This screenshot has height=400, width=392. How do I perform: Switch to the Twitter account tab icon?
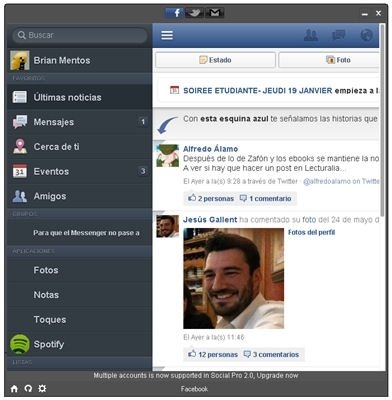coord(194,13)
